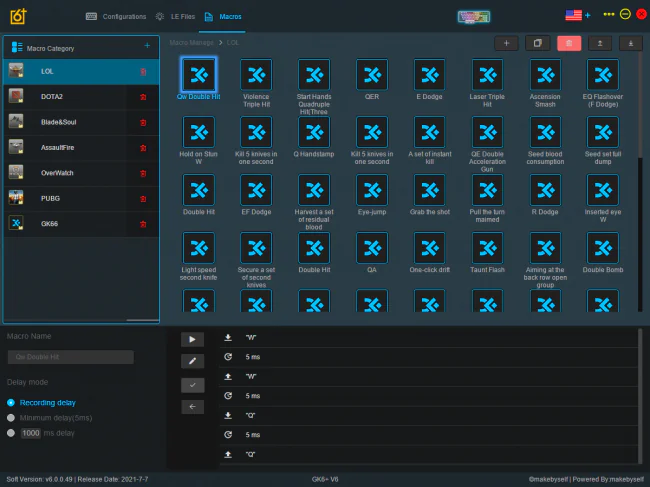Change language via the US flag icon

[573, 15]
